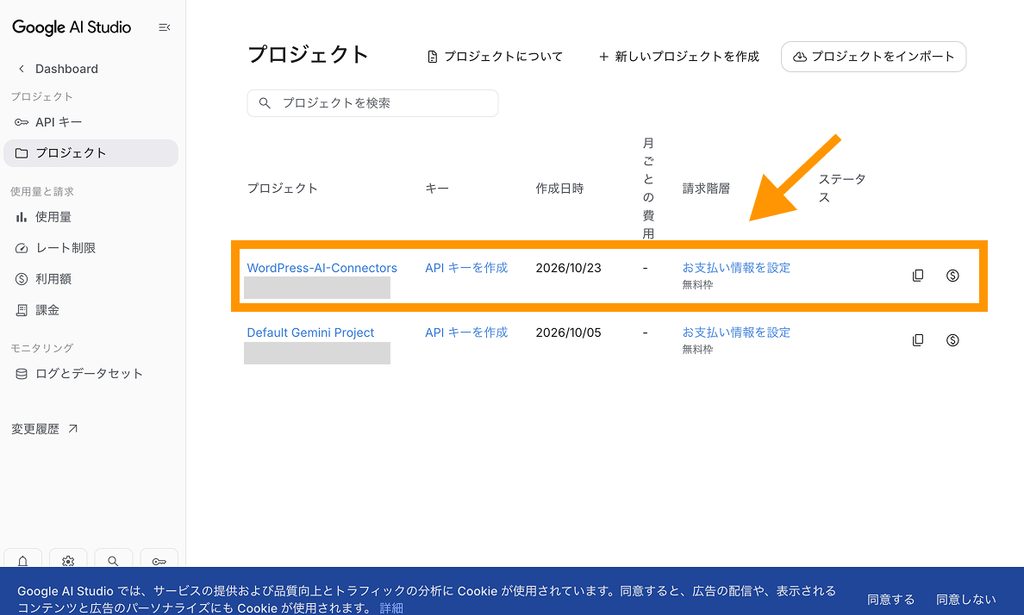
Task: Click the 請求階層 column header
Action: [706, 189]
